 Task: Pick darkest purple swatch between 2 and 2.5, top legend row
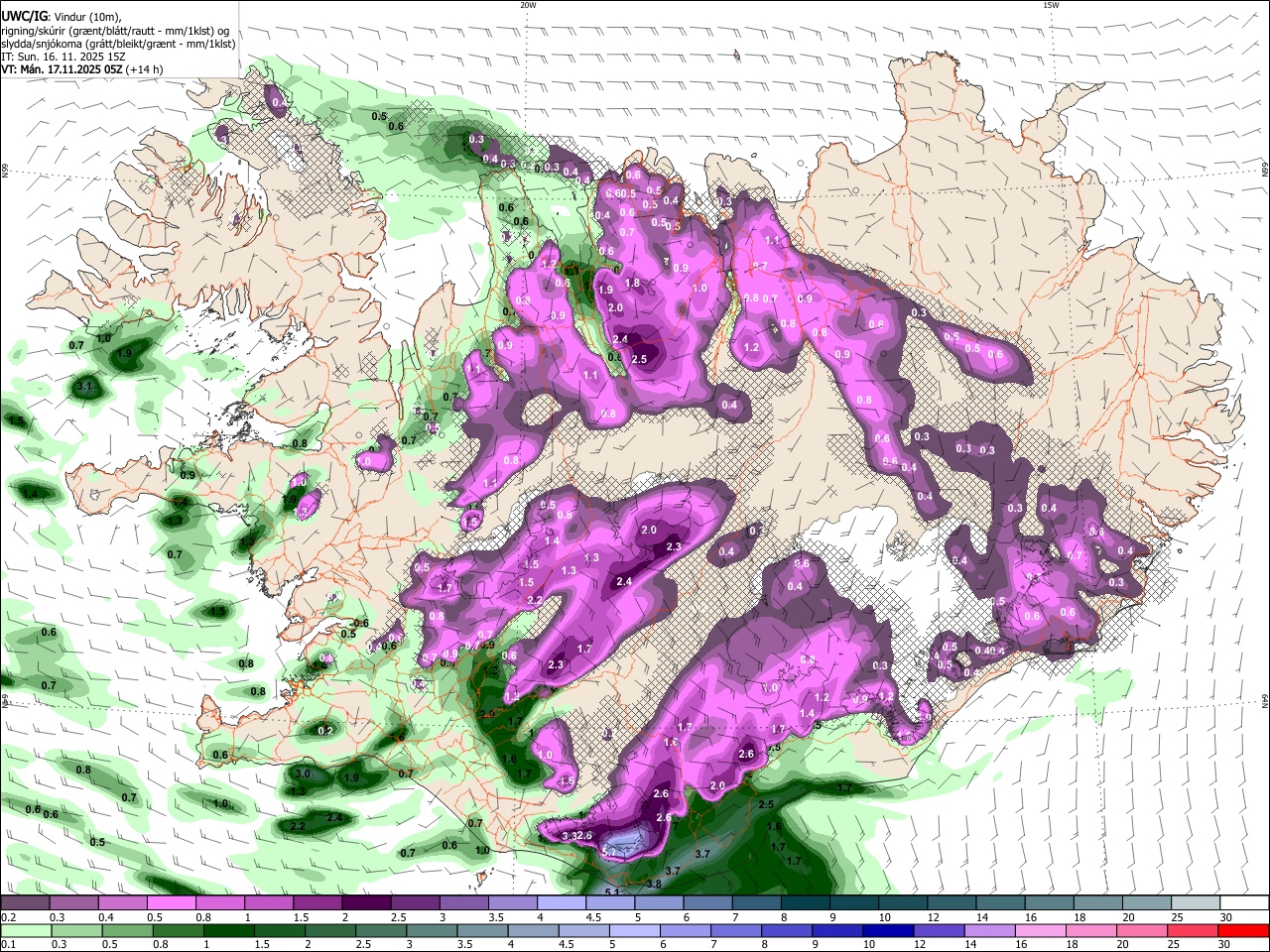tap(366, 903)
